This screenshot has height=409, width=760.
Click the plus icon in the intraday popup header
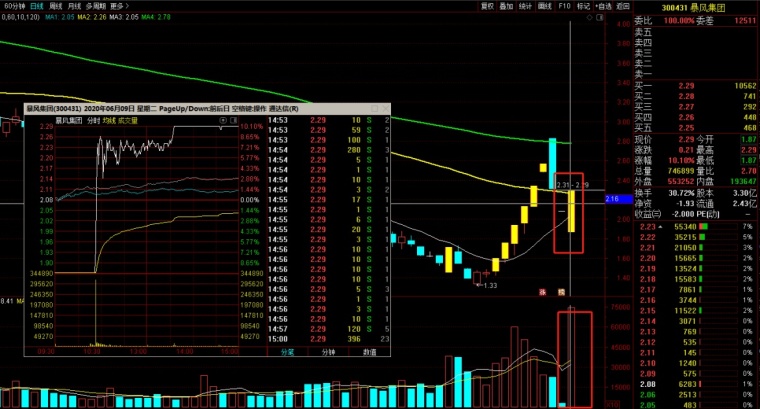223,120
